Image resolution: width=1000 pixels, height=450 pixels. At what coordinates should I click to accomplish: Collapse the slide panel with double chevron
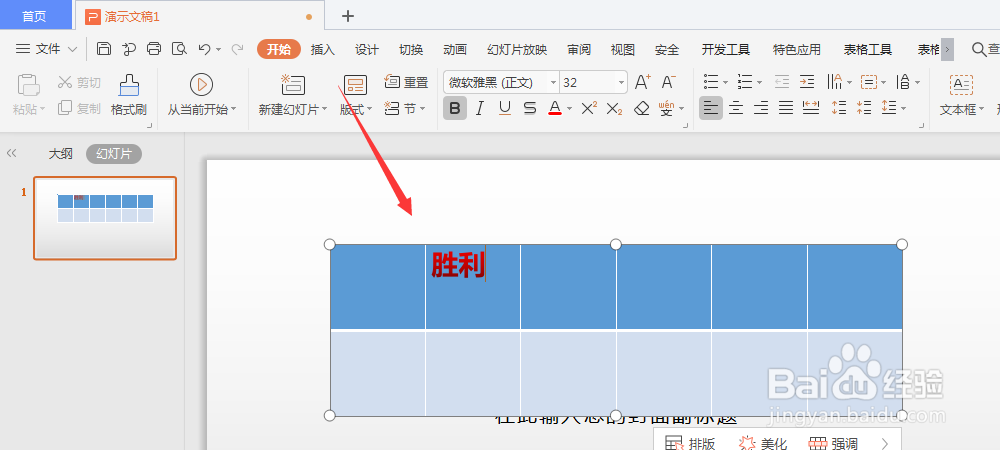[x=11, y=153]
